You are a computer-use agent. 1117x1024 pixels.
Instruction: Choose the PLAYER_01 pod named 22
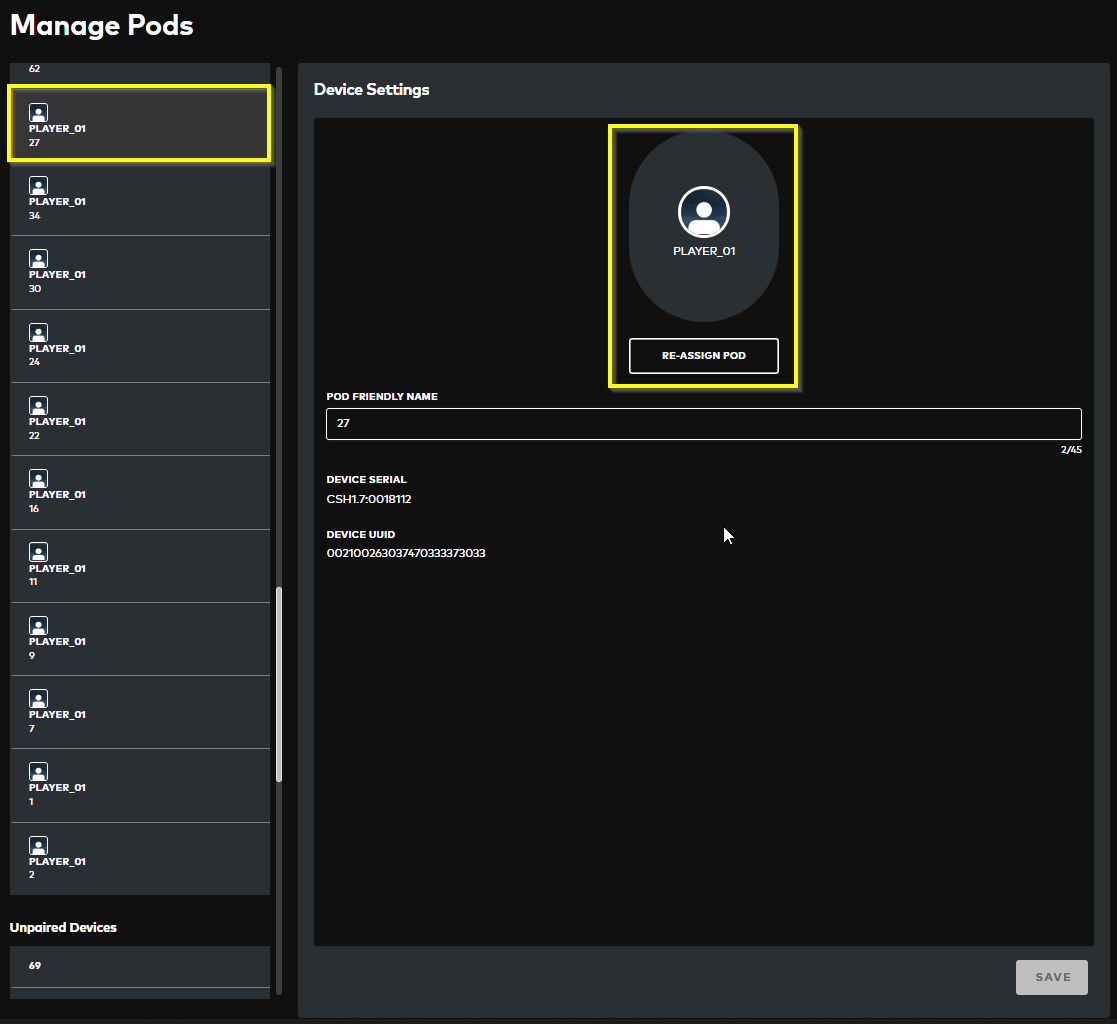tap(140, 419)
